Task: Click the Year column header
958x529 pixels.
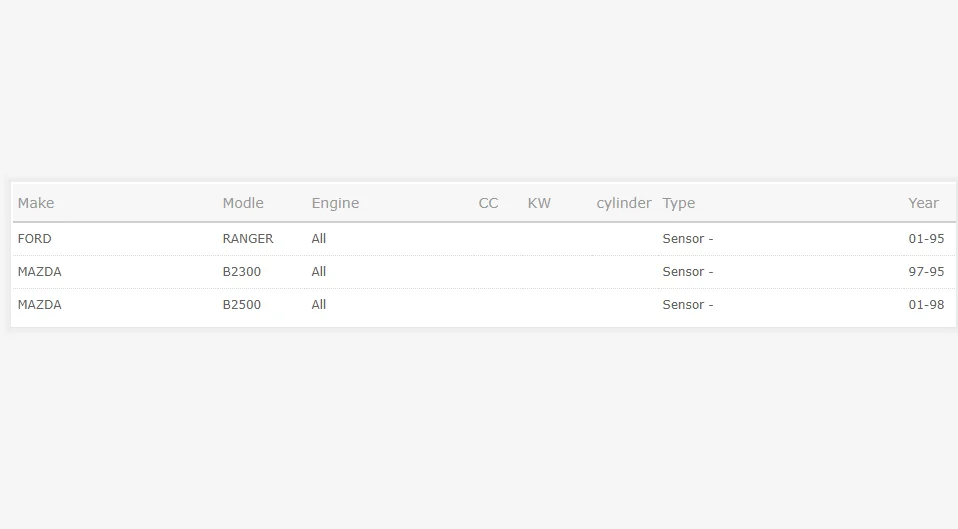Action: [x=923, y=203]
